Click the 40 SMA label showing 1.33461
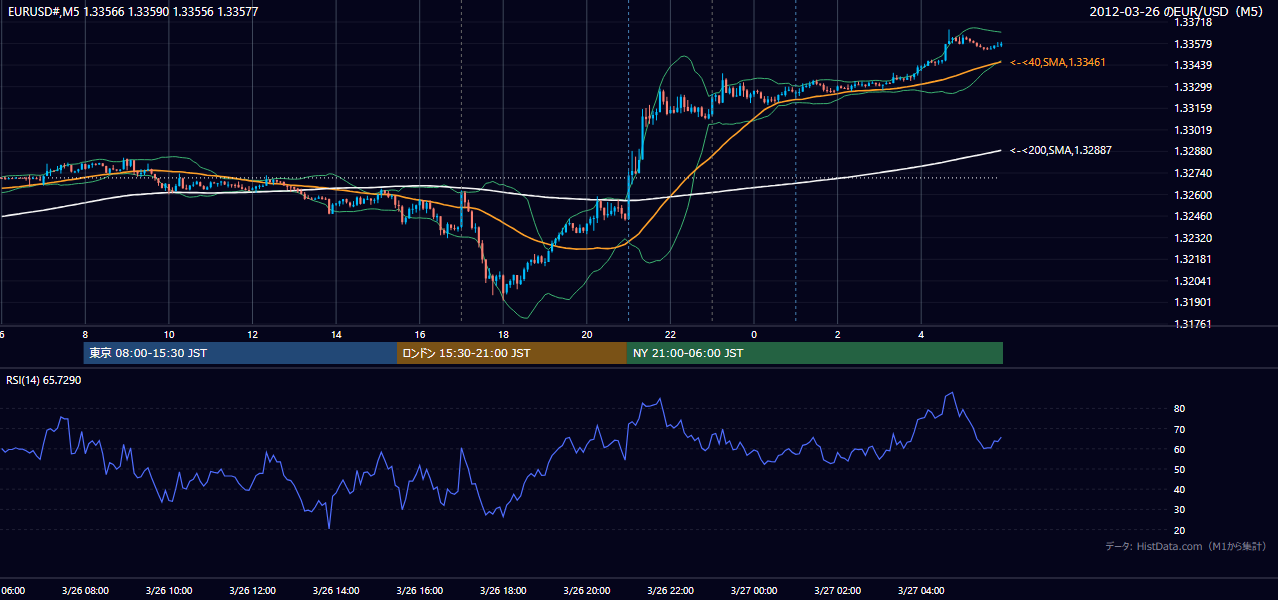The image size is (1278, 600). click(x=1058, y=62)
